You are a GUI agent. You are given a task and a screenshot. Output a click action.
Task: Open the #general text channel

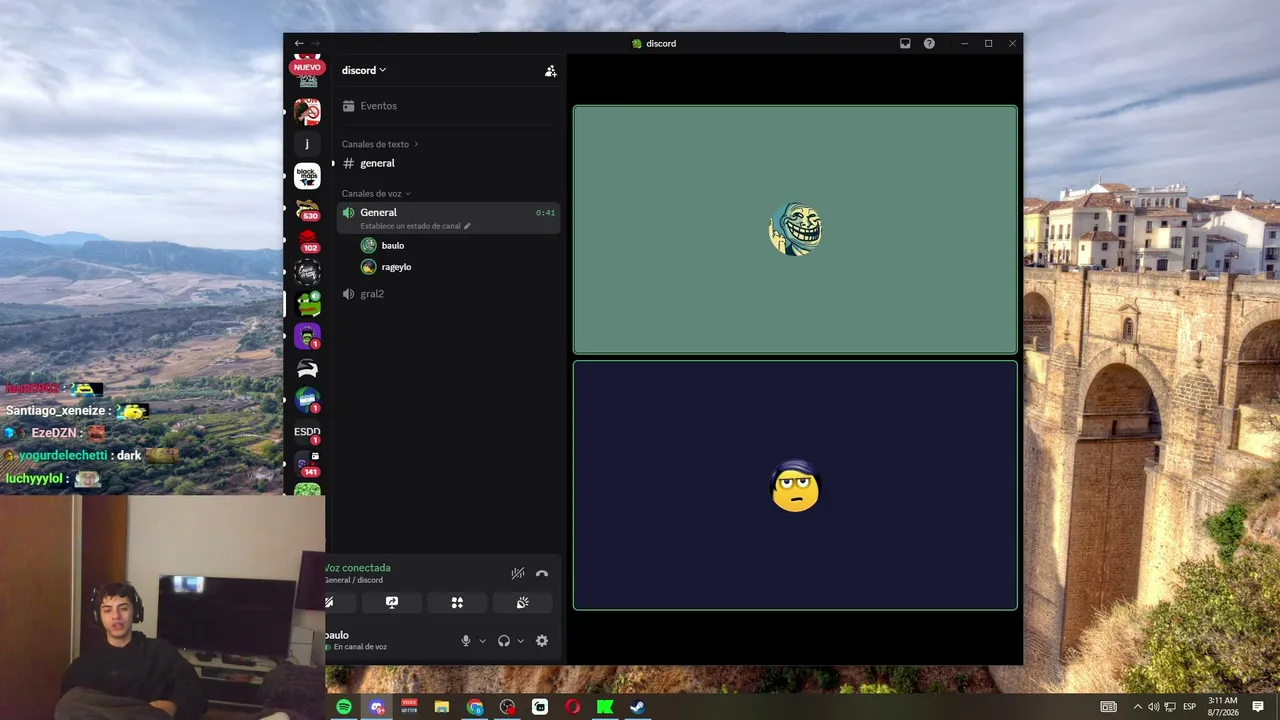[x=448, y=163]
